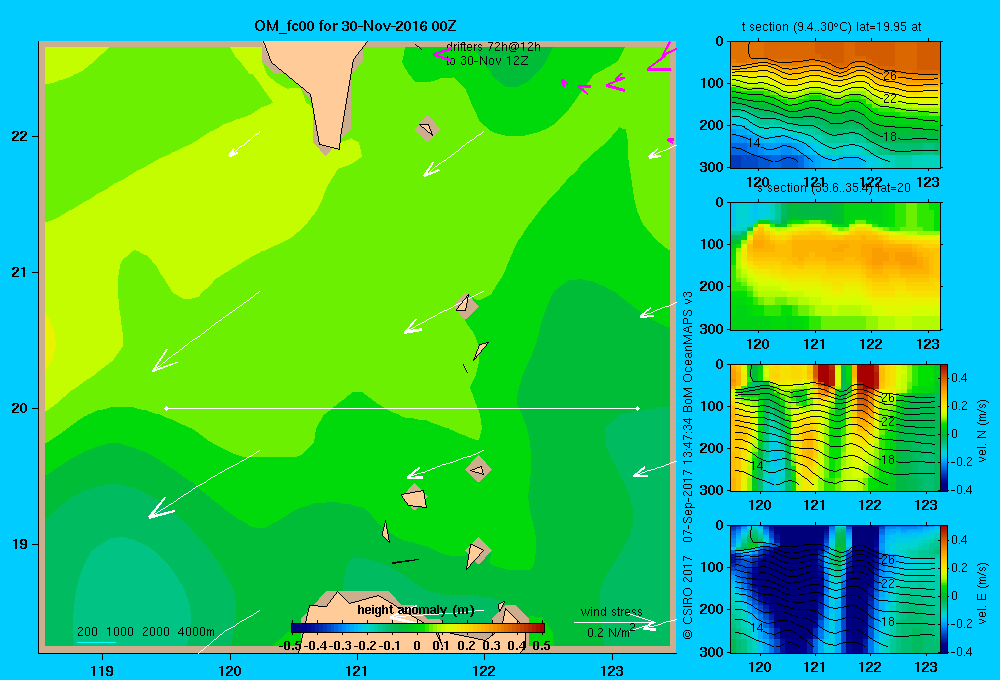
Task: Click the west endpoint of the white transect line
Action: [166, 408]
